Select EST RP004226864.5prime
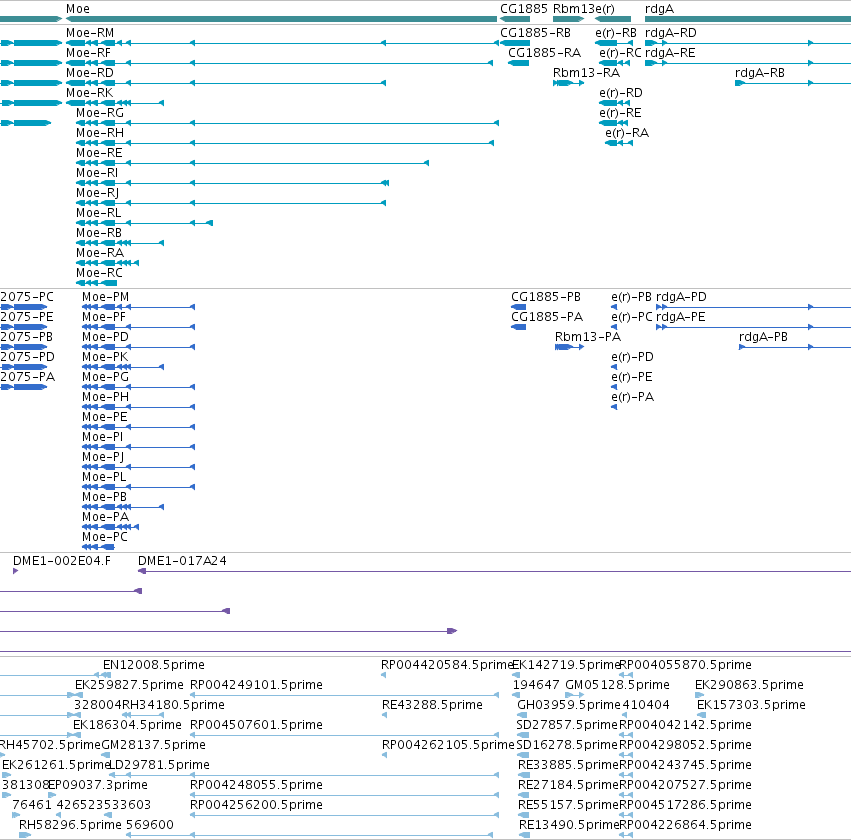This screenshot has width=851, height=840. pyautogui.click(x=685, y=825)
